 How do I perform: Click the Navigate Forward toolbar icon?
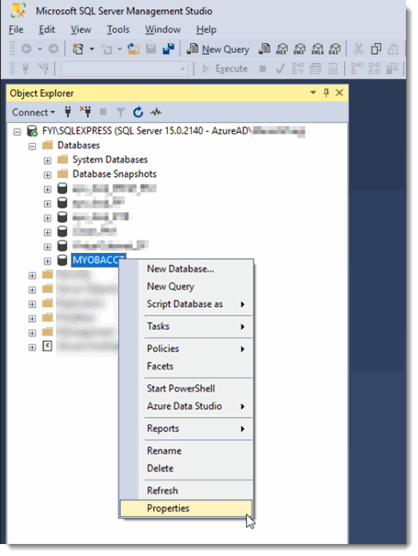[53, 49]
